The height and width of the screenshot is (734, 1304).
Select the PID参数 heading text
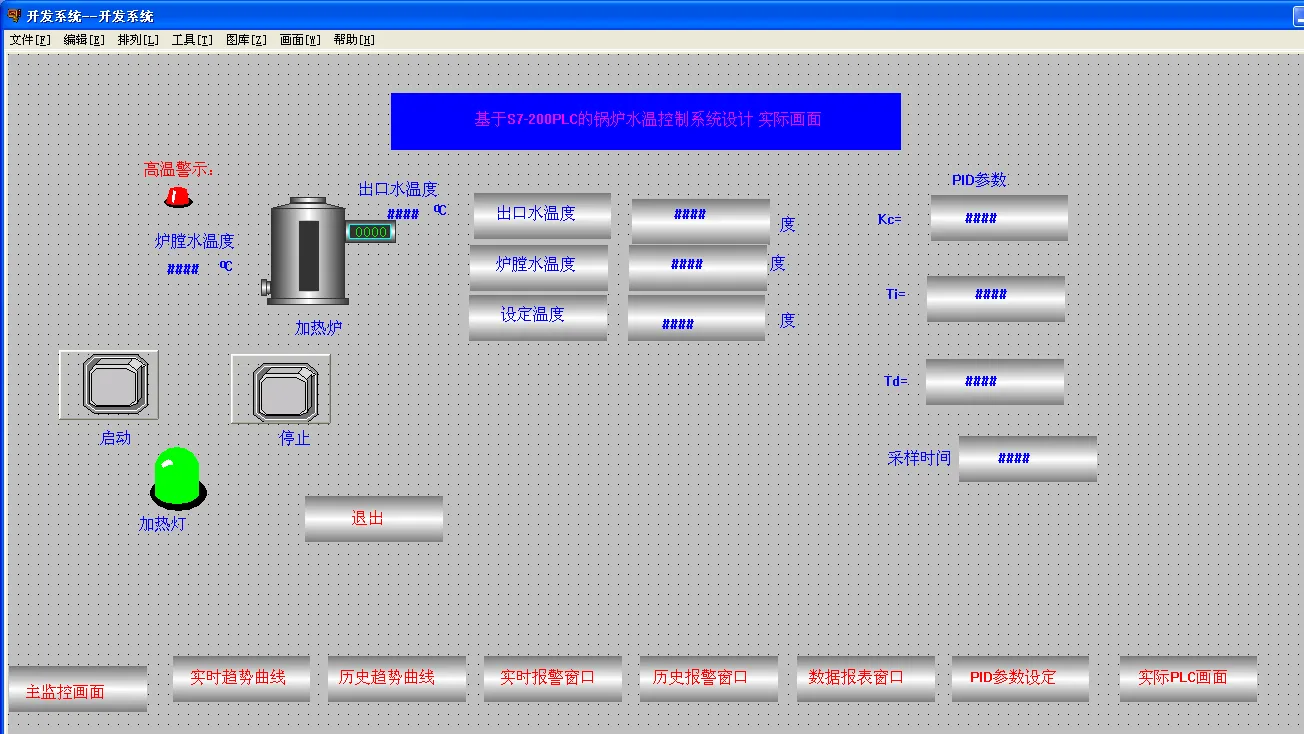pyautogui.click(x=979, y=180)
